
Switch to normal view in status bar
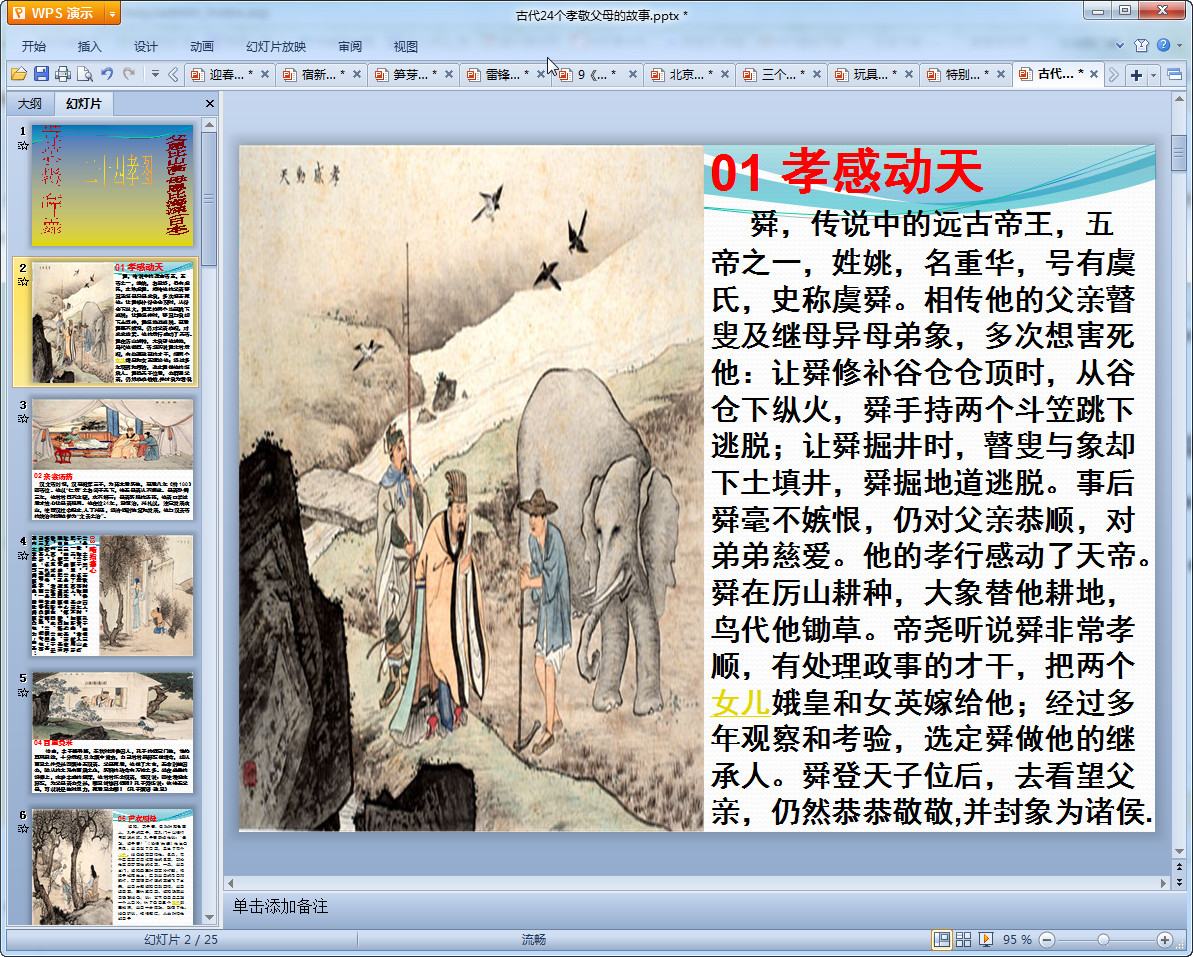pyautogui.click(x=942, y=940)
